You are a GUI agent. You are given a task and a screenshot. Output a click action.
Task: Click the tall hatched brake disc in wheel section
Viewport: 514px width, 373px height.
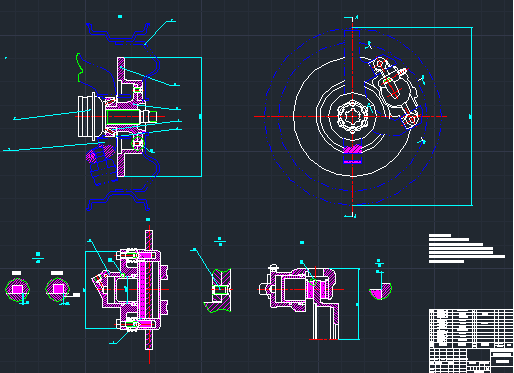click(x=121, y=117)
